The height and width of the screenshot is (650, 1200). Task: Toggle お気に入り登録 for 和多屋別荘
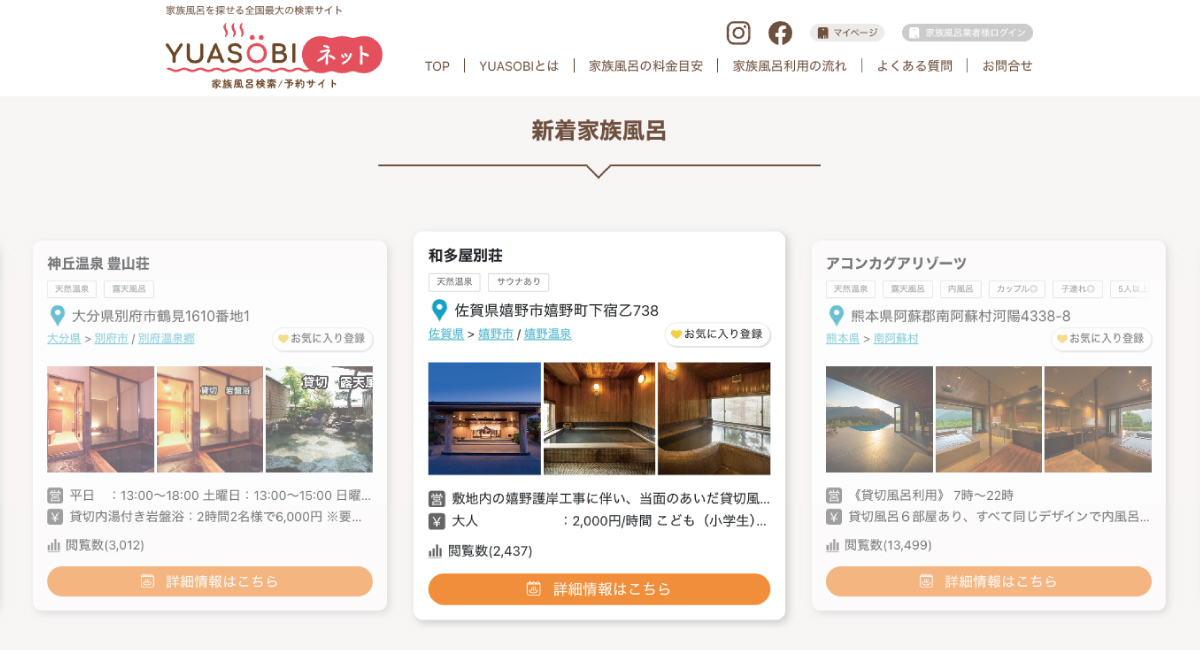718,334
